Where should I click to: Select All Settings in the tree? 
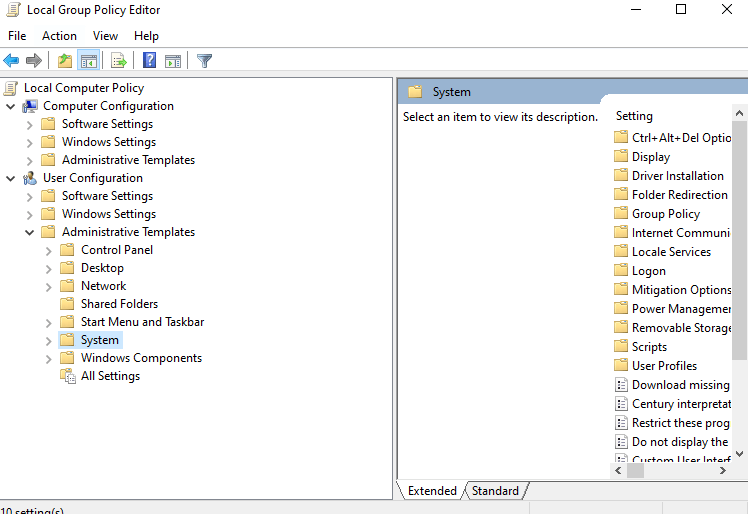(110, 376)
